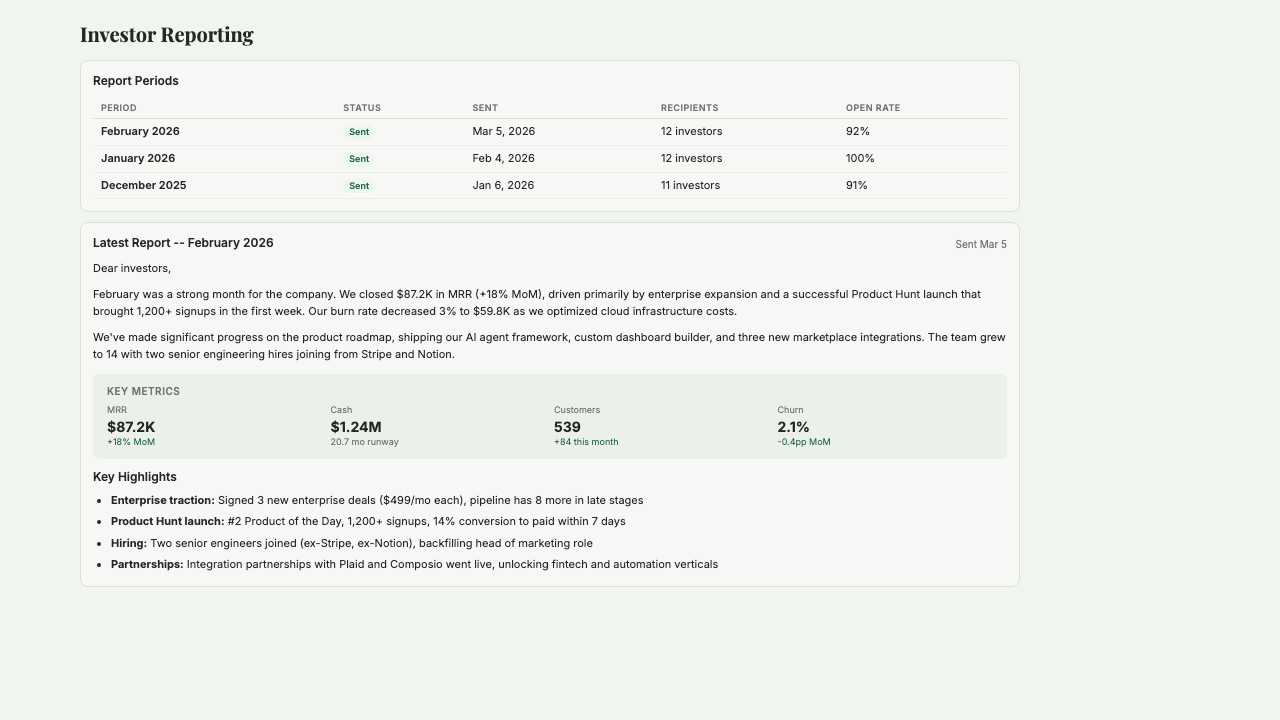Click the Sent status badge on January 2026
Image resolution: width=1280 pixels, height=720 pixels.
(359, 158)
